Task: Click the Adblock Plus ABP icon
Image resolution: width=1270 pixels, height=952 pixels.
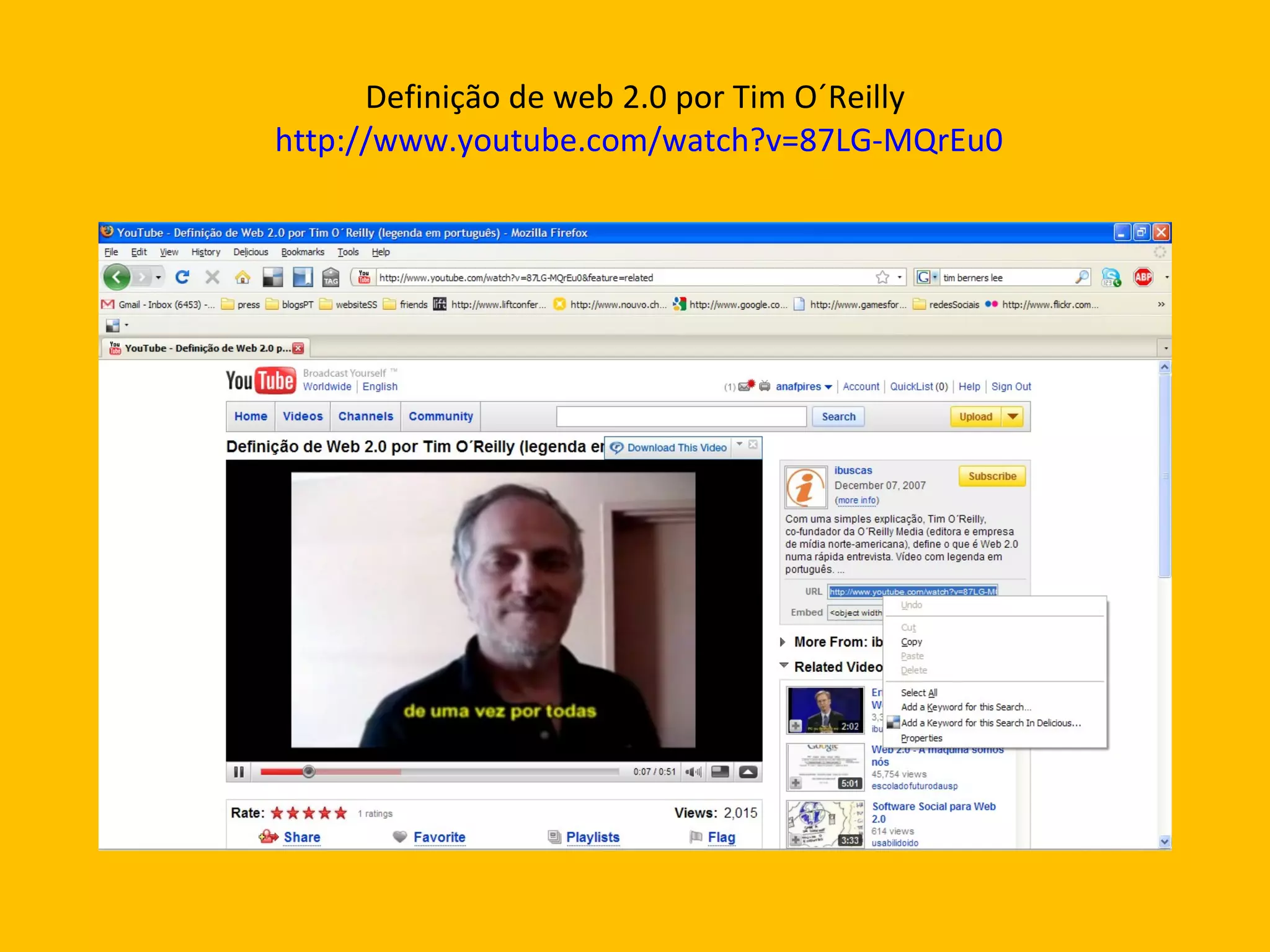Action: [1143, 277]
